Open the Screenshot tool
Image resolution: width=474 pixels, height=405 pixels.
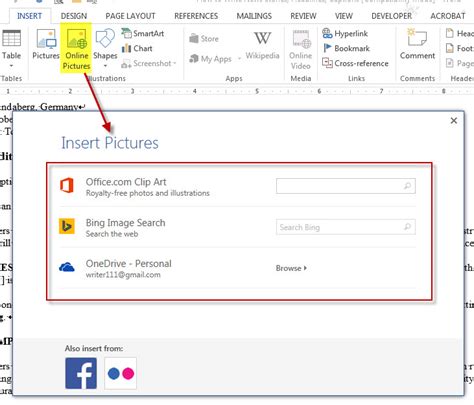[149, 63]
